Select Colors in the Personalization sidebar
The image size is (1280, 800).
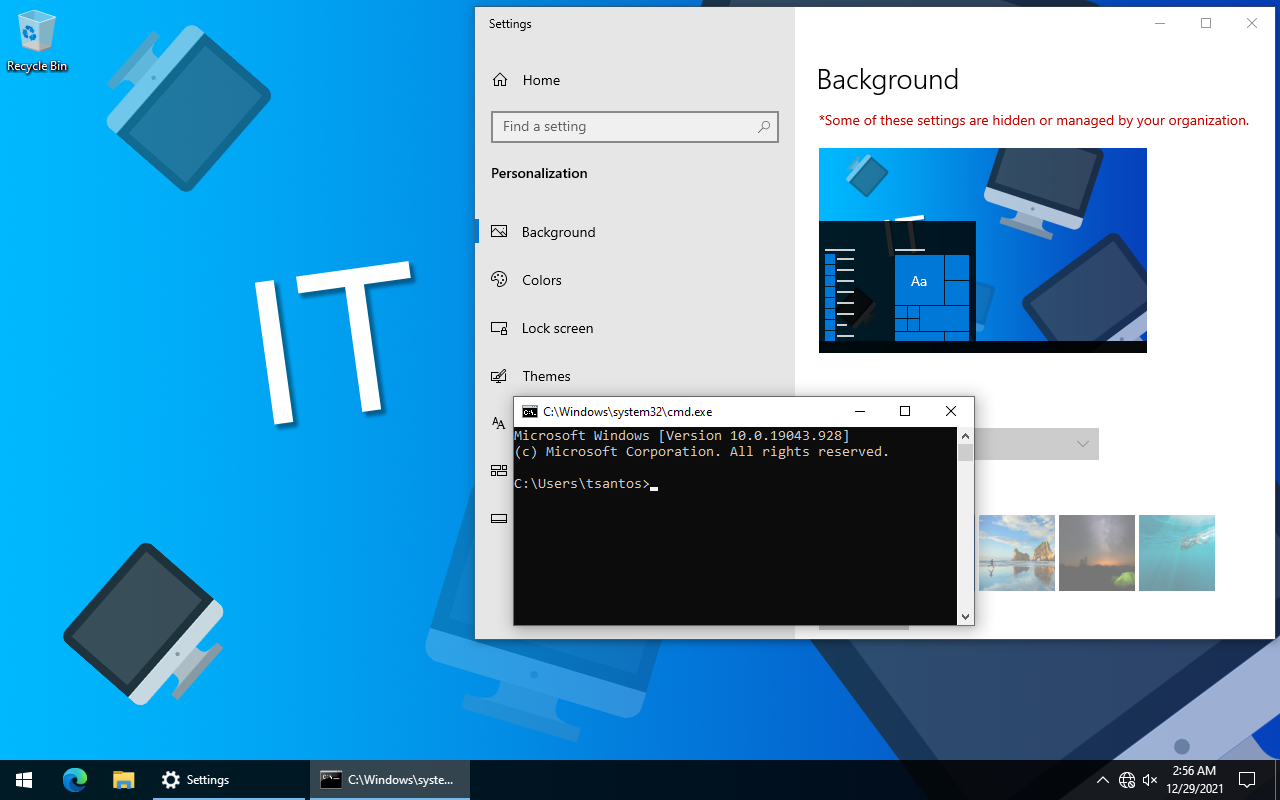[x=541, y=280]
